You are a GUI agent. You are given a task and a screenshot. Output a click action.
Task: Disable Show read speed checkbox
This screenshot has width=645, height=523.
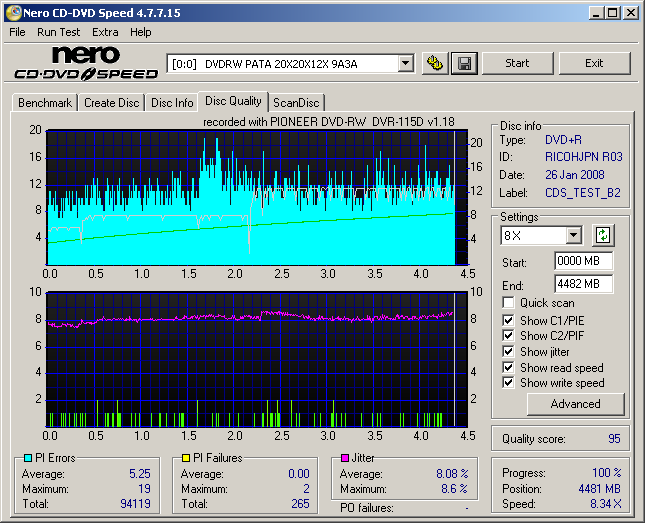pyautogui.click(x=508, y=367)
